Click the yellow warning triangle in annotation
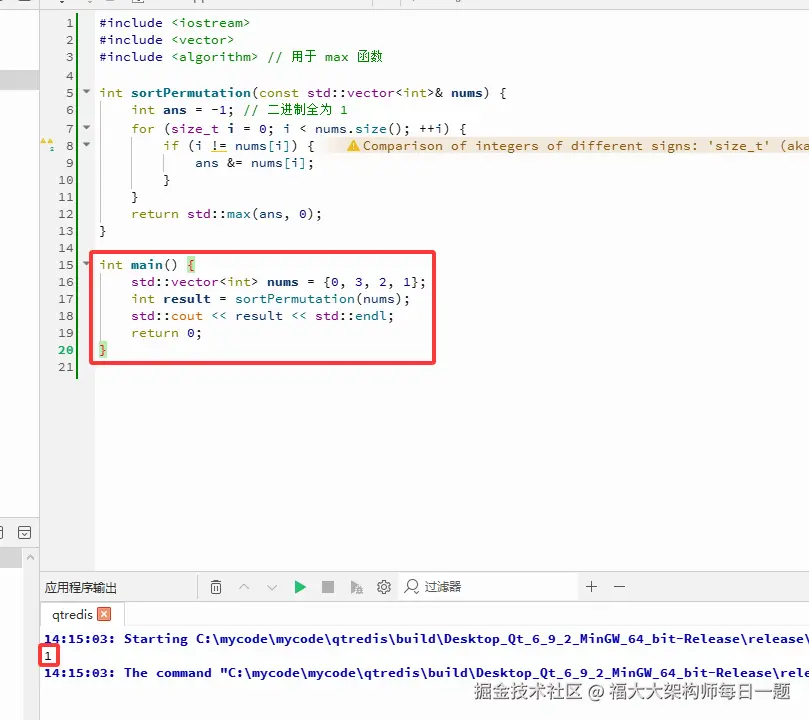The image size is (809, 720). coord(353,146)
